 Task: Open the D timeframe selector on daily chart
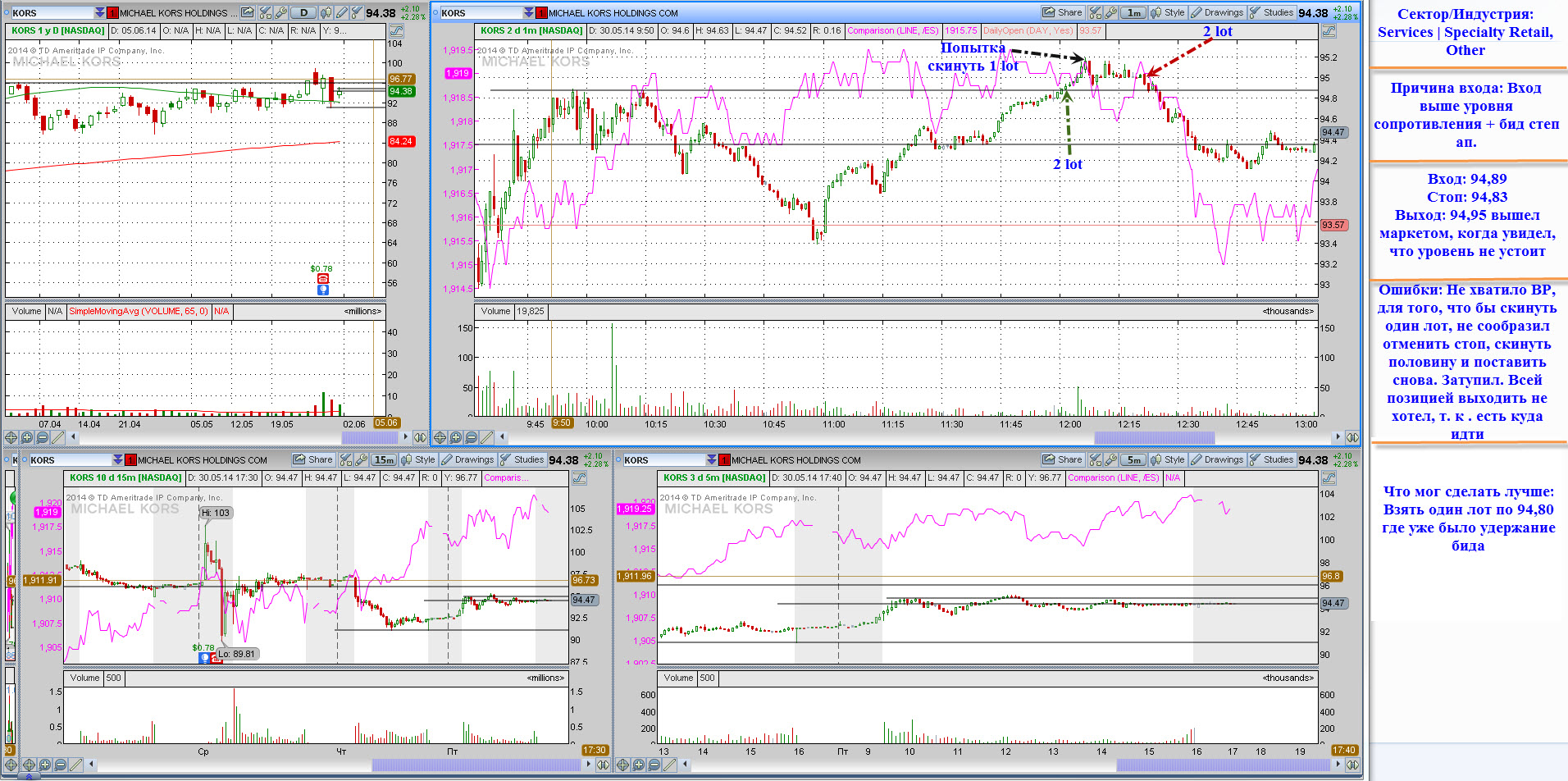(303, 12)
